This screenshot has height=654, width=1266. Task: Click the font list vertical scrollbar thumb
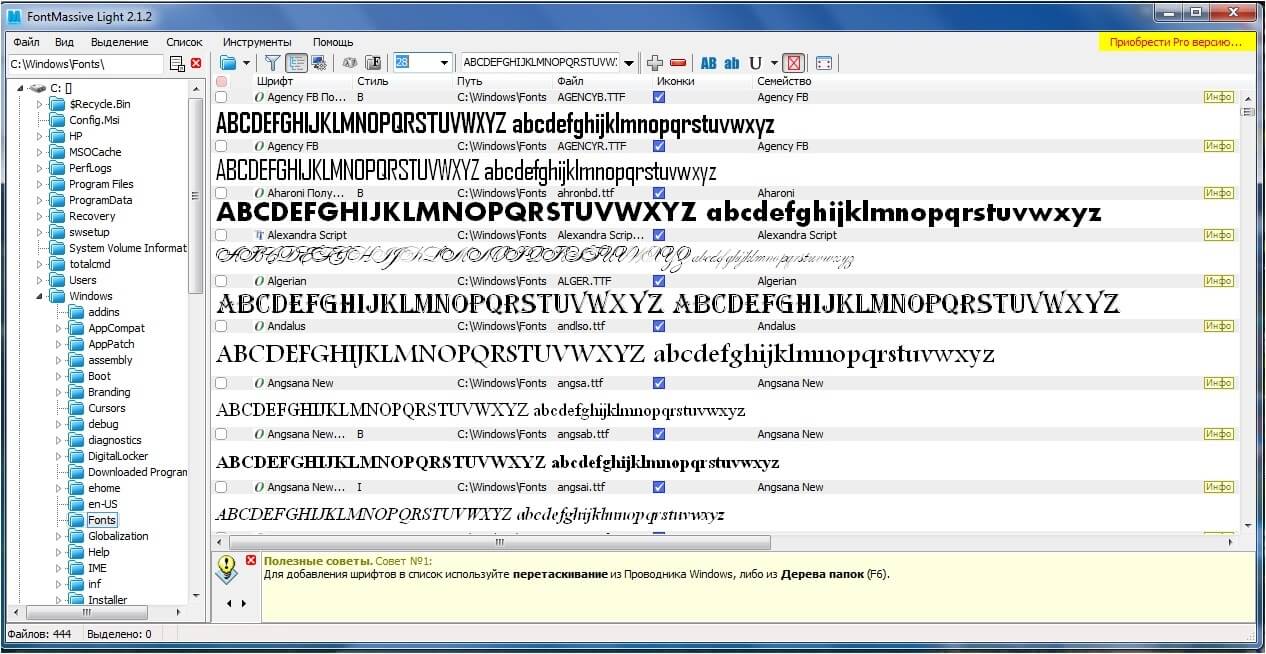click(1247, 112)
